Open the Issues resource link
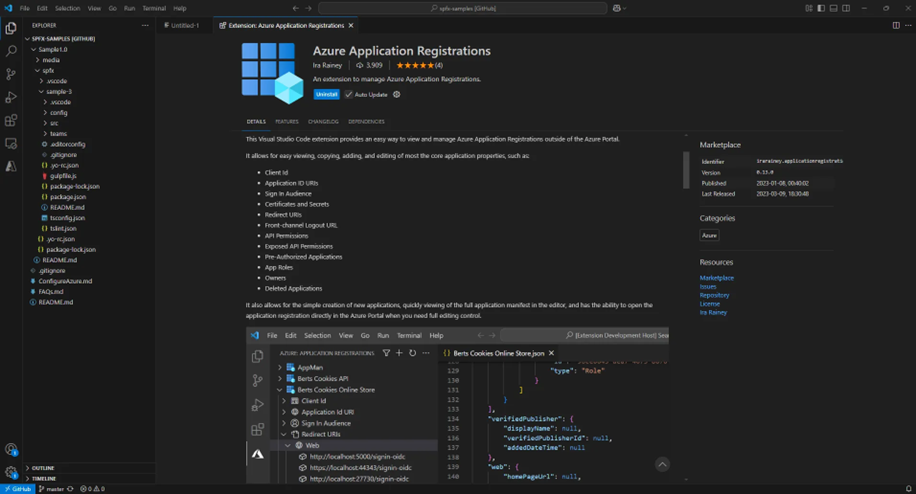Viewport: 916px width, 494px height. tap(708, 287)
